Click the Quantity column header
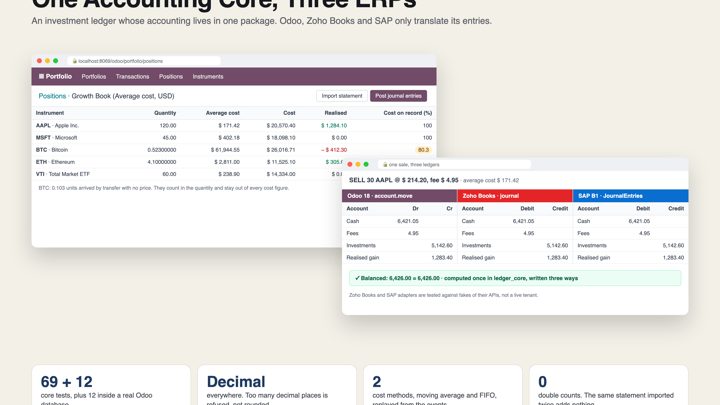The width and height of the screenshot is (720, 405). click(165, 113)
